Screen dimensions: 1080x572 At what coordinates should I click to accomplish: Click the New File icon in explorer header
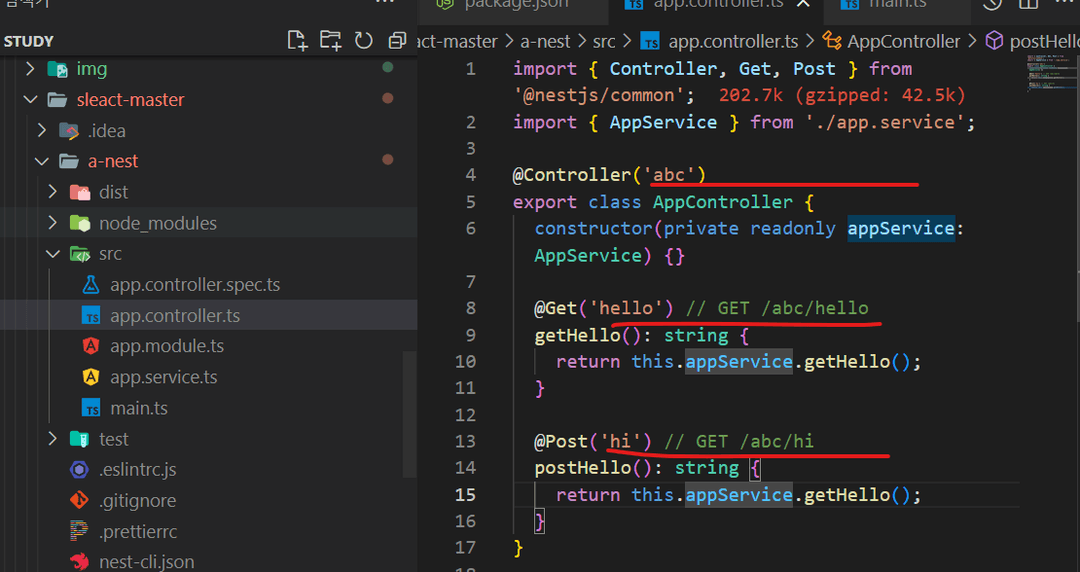pos(297,41)
